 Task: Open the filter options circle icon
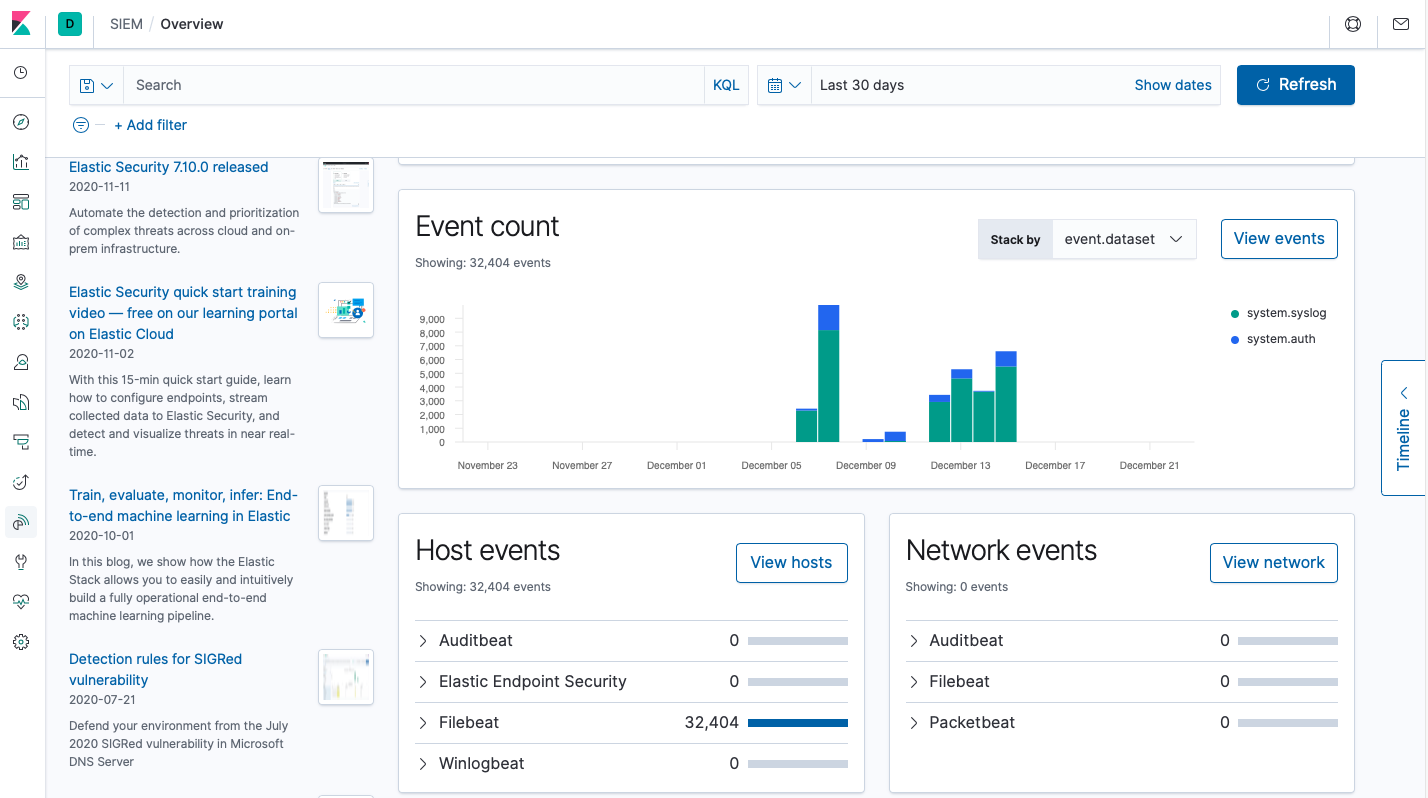tap(81, 125)
